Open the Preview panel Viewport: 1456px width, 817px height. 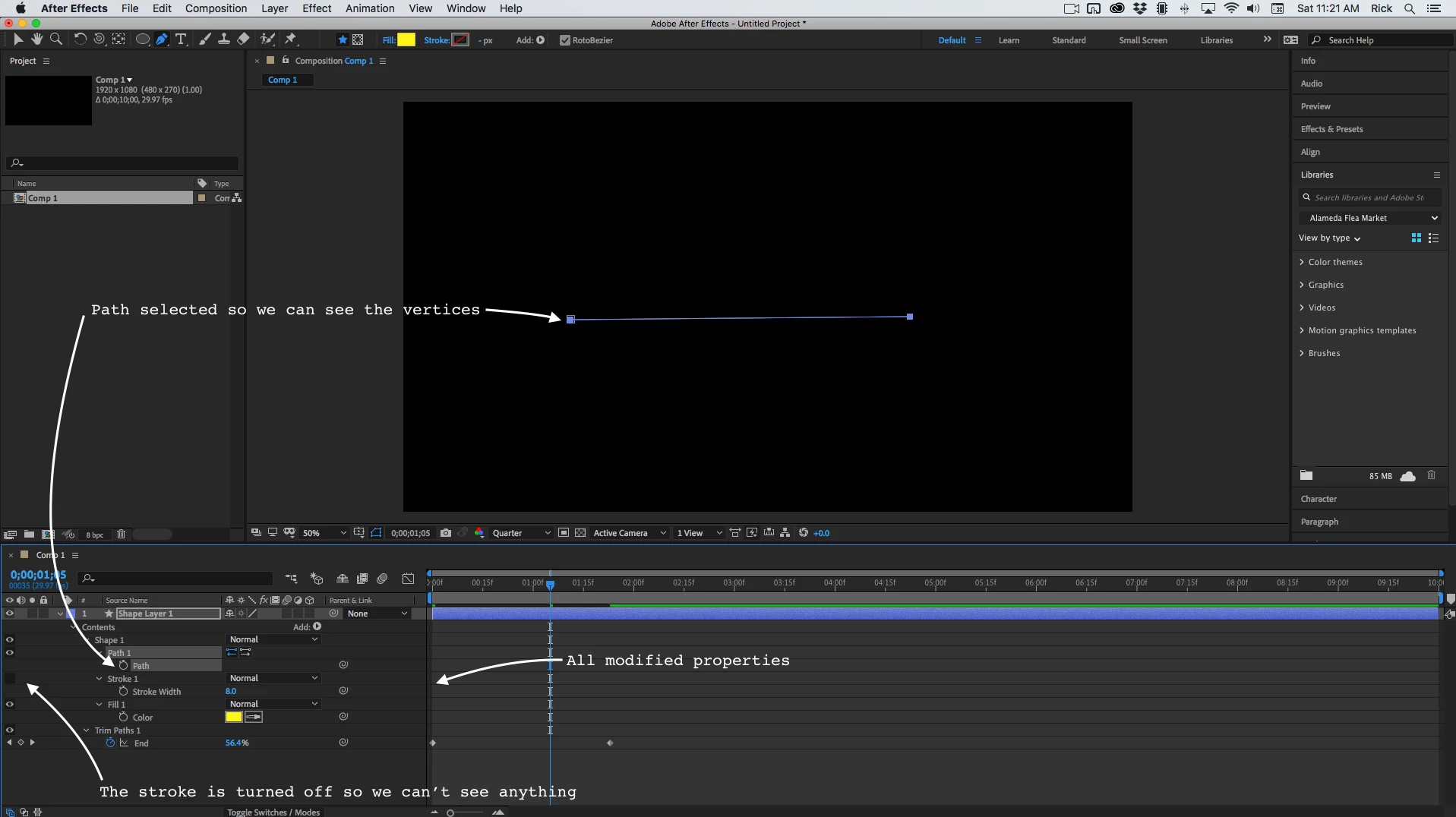tap(1315, 106)
